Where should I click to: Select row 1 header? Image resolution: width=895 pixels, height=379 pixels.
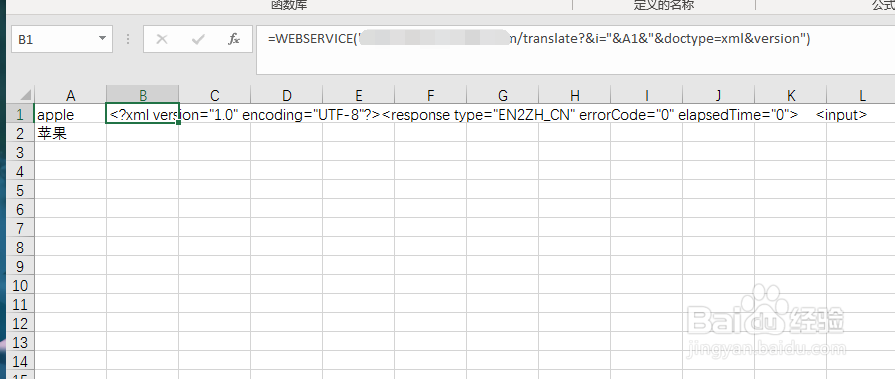coord(21,115)
